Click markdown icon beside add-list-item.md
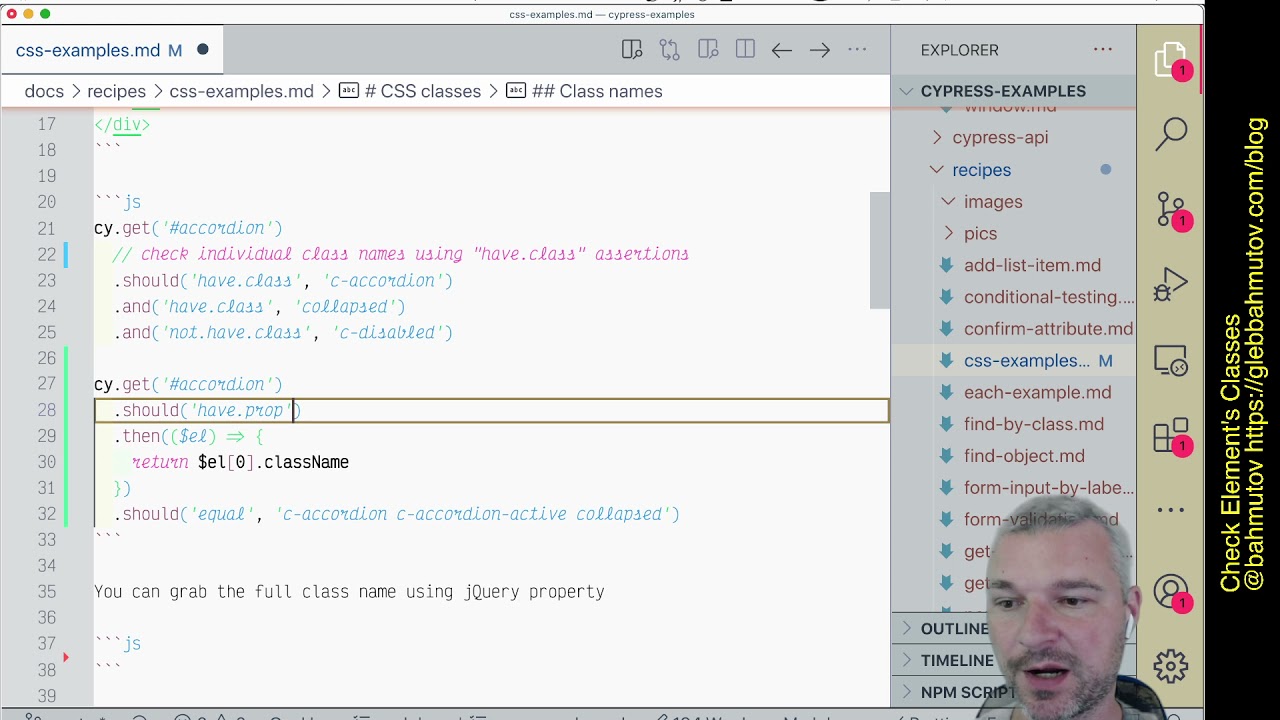This screenshot has width=1280, height=720. click(x=946, y=265)
